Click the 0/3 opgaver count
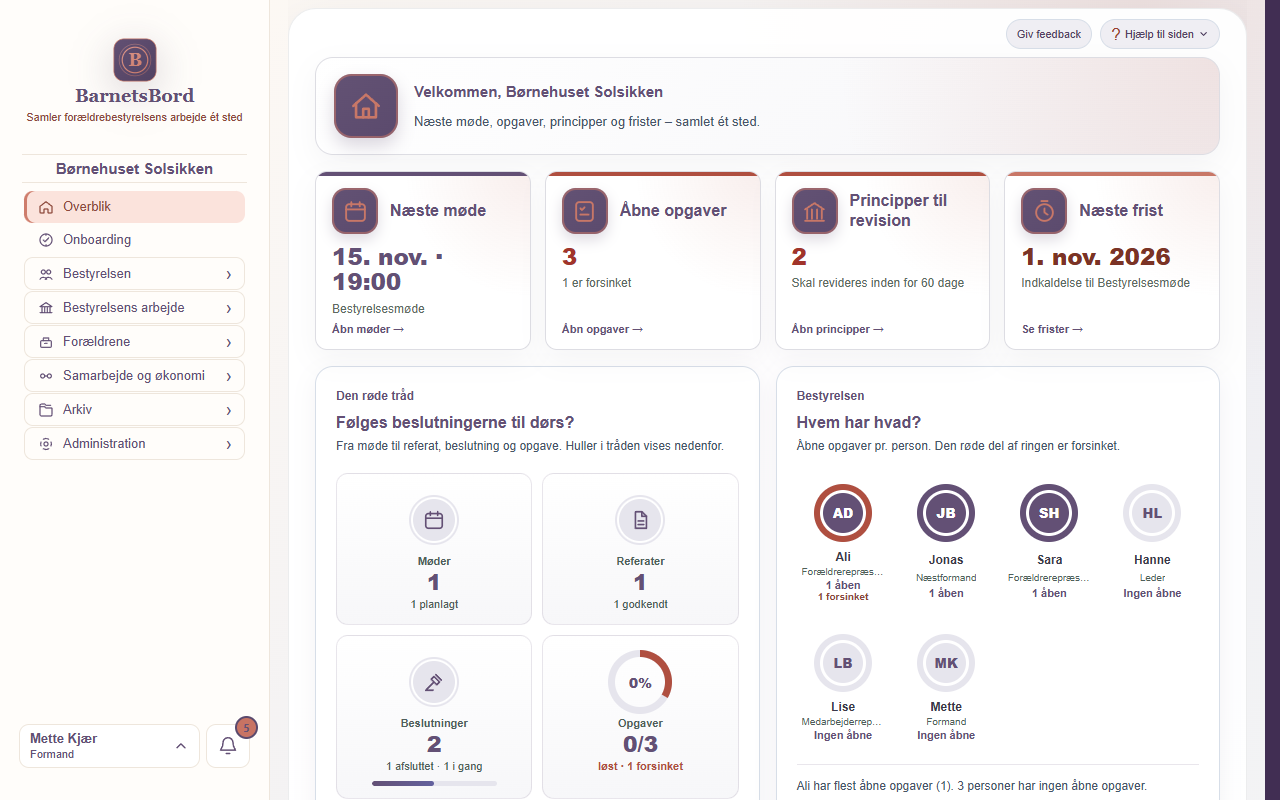The image size is (1280, 800). point(640,744)
